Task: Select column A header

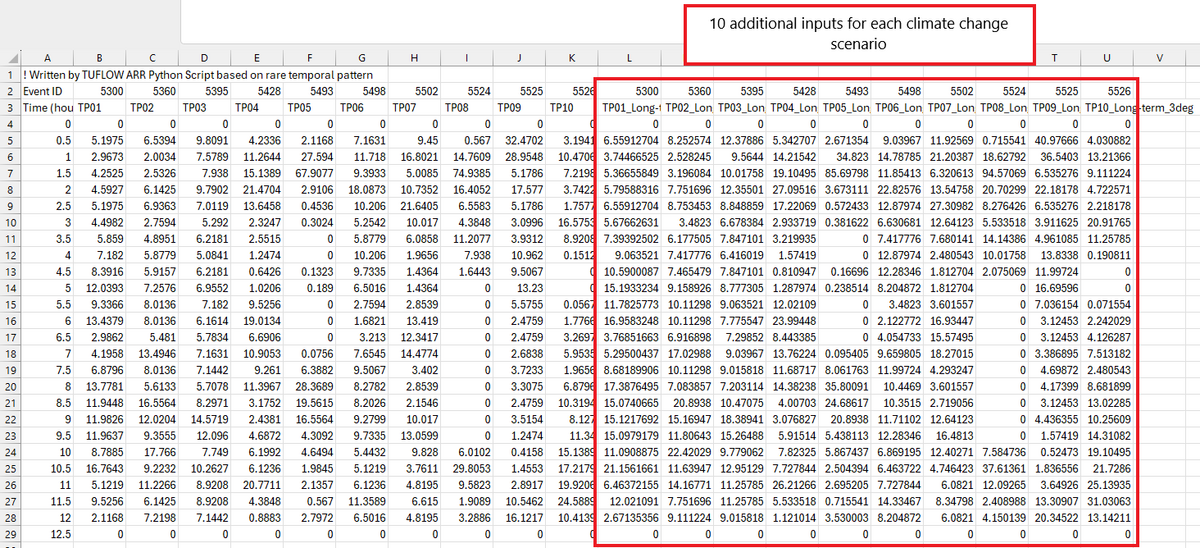Action: pyautogui.click(x=48, y=59)
